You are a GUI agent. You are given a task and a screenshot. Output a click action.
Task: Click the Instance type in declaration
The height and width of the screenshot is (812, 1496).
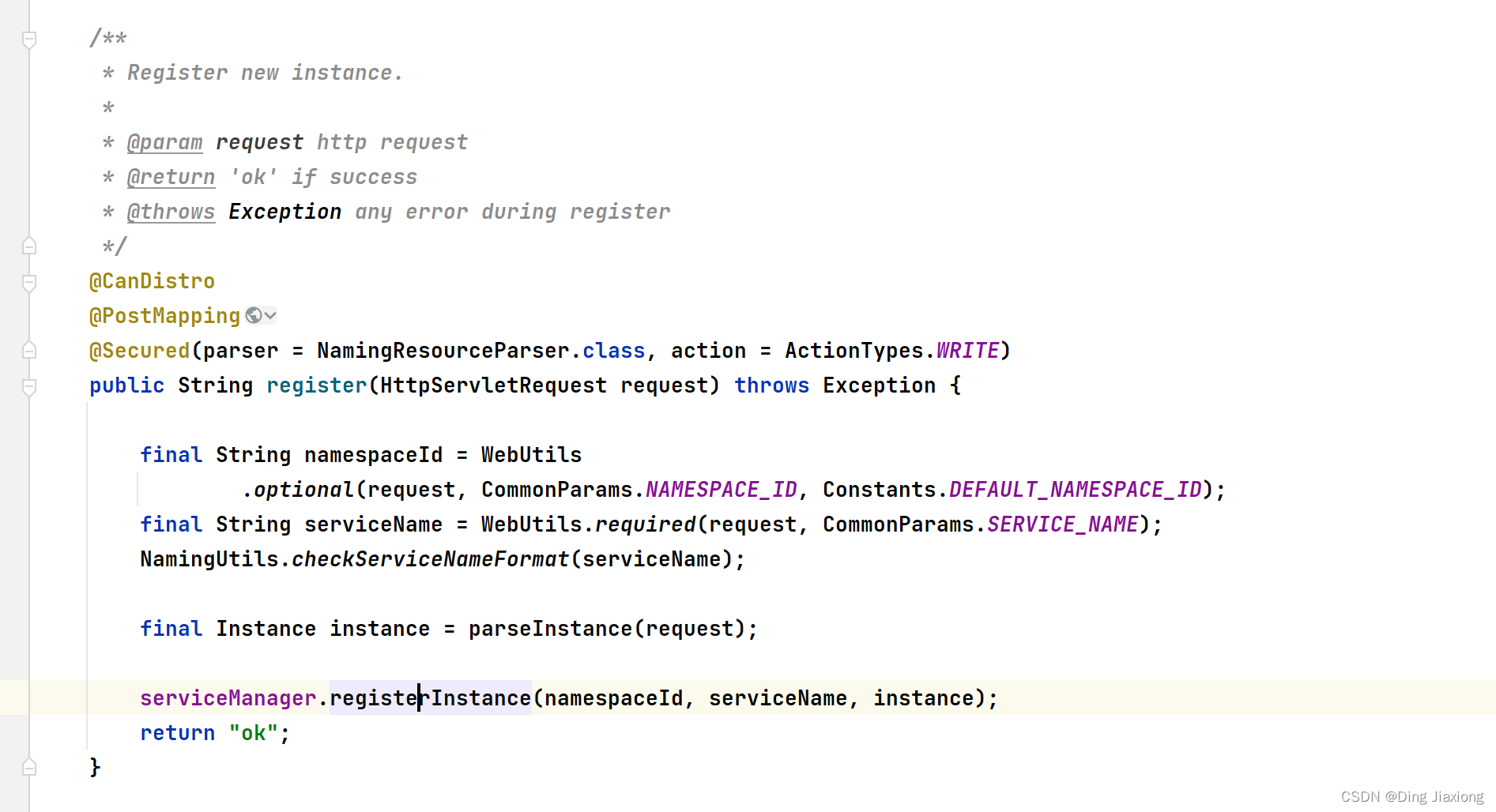point(266,629)
